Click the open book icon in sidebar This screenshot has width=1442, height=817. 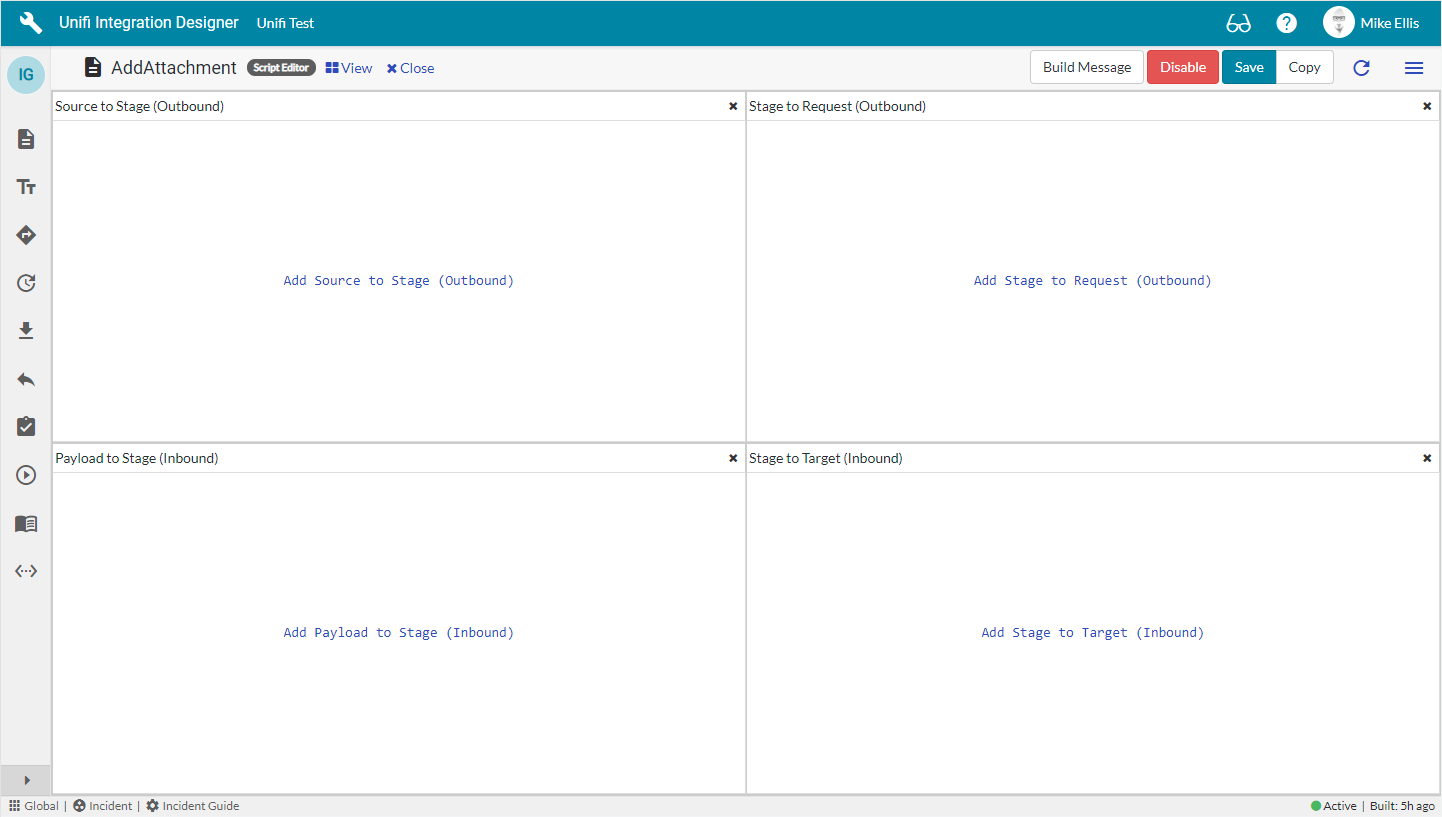tap(26, 523)
